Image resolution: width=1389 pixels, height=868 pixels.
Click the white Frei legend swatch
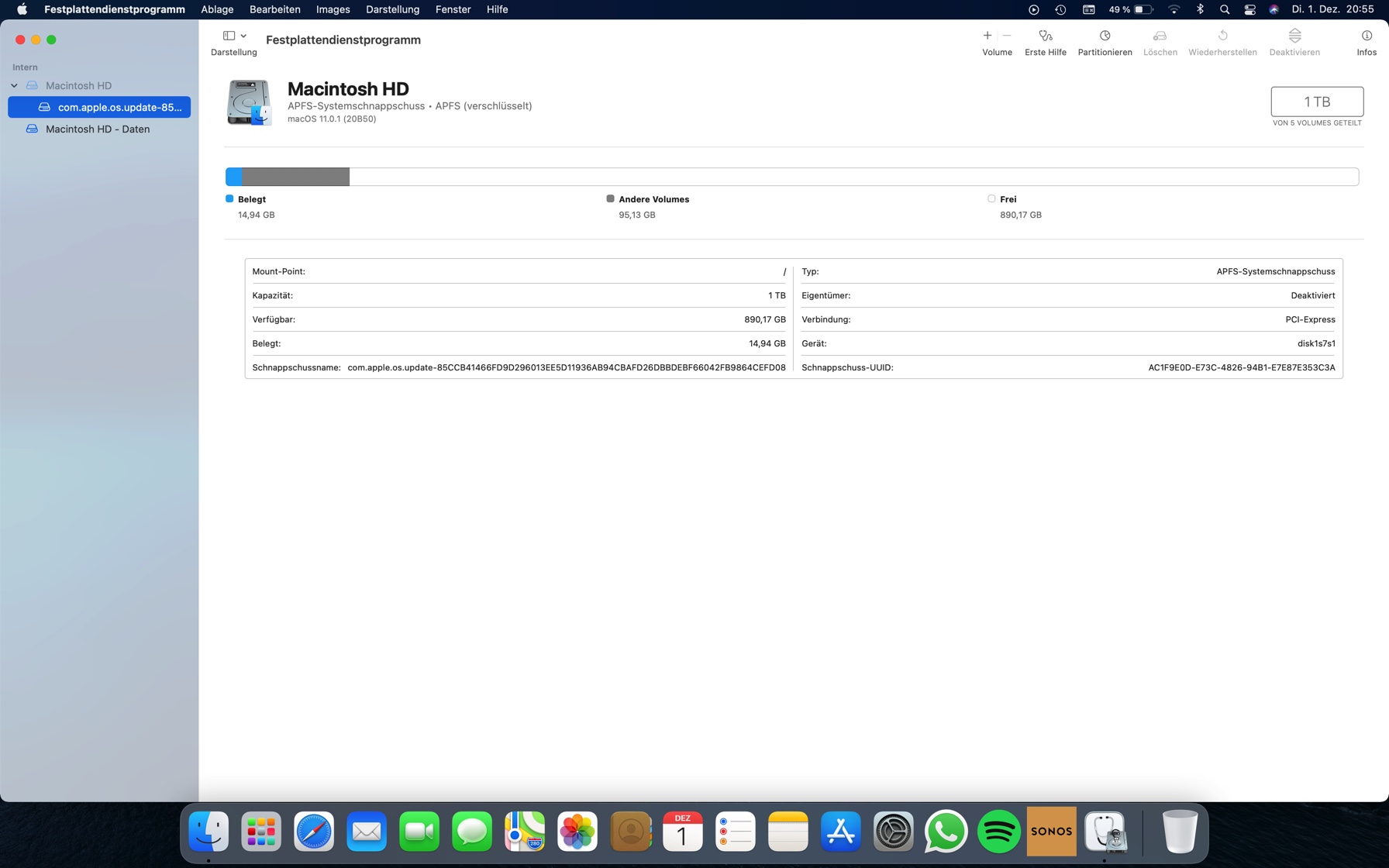pos(991,198)
